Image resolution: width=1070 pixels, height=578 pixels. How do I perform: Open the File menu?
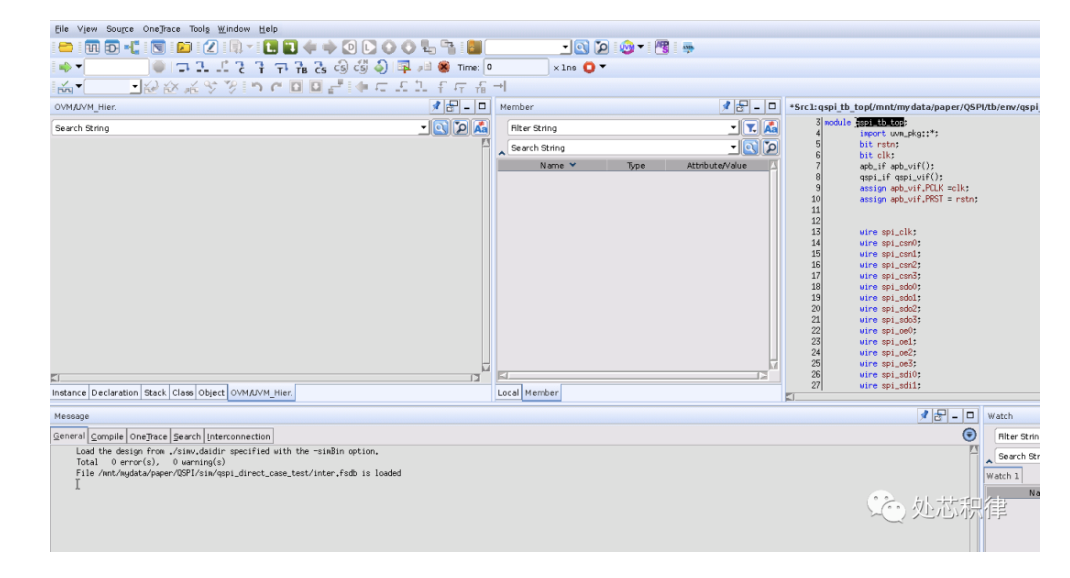(61, 29)
